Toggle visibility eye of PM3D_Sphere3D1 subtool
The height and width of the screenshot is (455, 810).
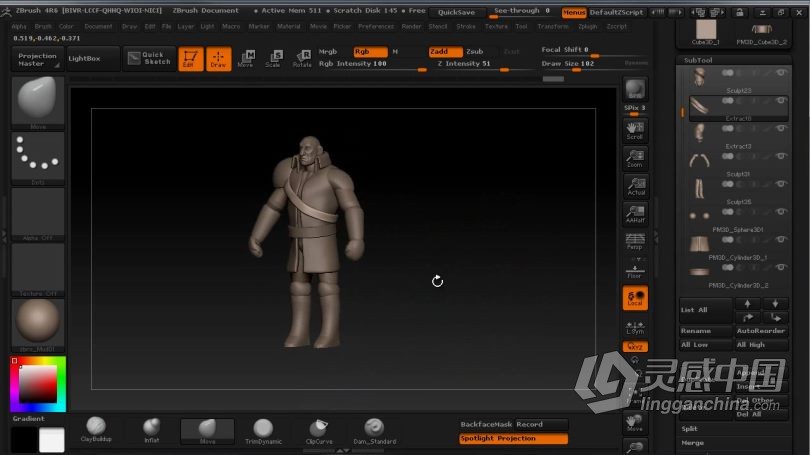point(781,212)
